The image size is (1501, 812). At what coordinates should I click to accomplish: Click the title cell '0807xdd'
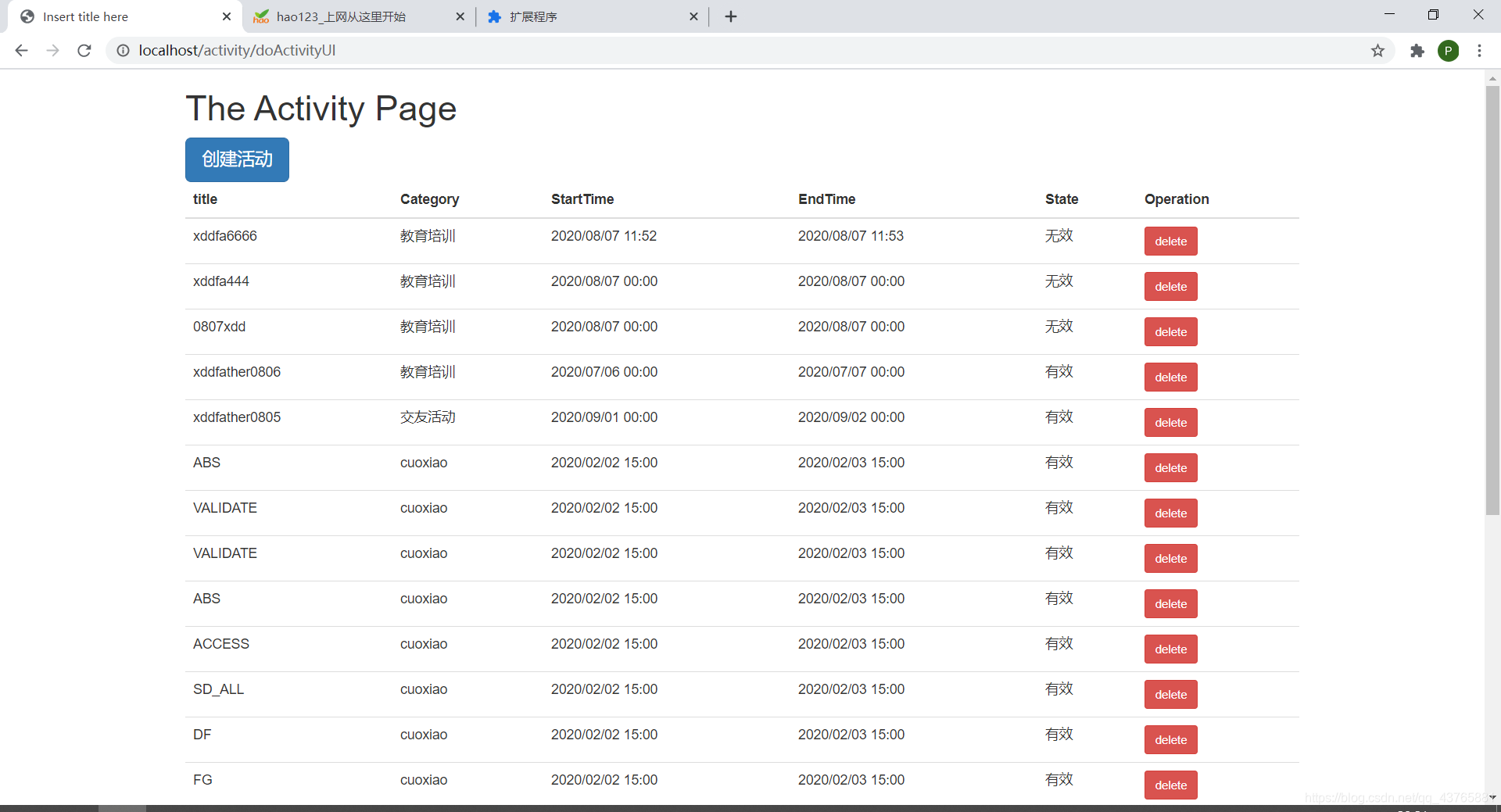[x=219, y=327]
